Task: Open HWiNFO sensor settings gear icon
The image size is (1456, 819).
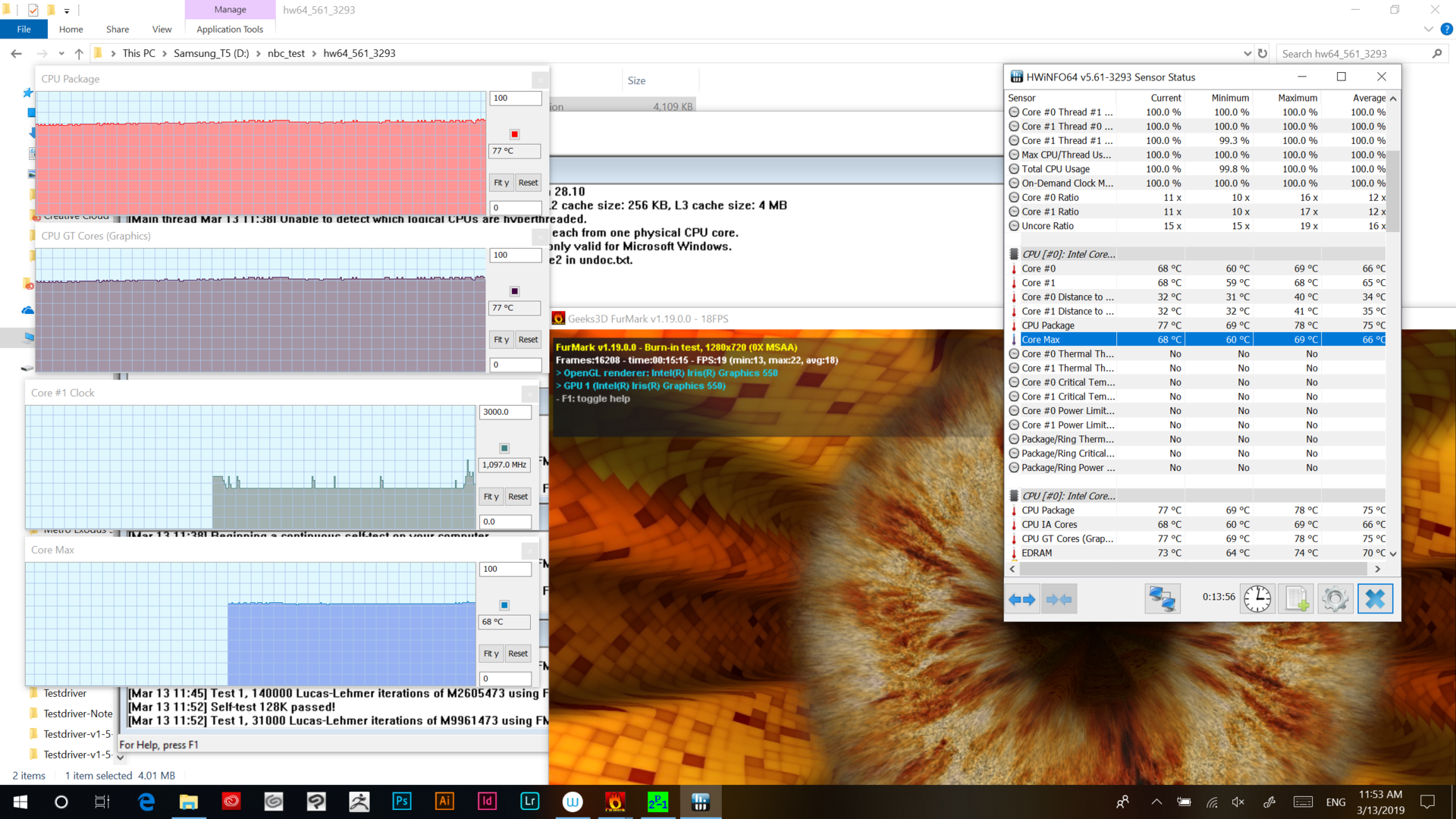Action: click(1335, 599)
